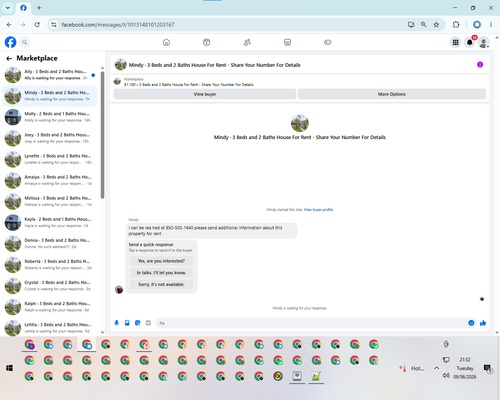500x400 pixels.
Task: Send quick response 'Sorry, it's not available.'
Action: (x=161, y=284)
